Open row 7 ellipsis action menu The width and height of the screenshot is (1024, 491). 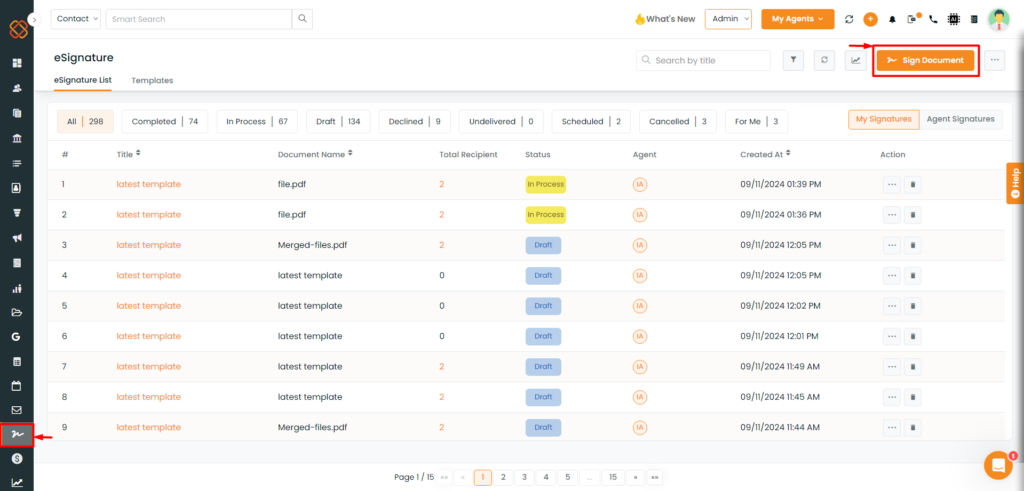click(x=891, y=366)
